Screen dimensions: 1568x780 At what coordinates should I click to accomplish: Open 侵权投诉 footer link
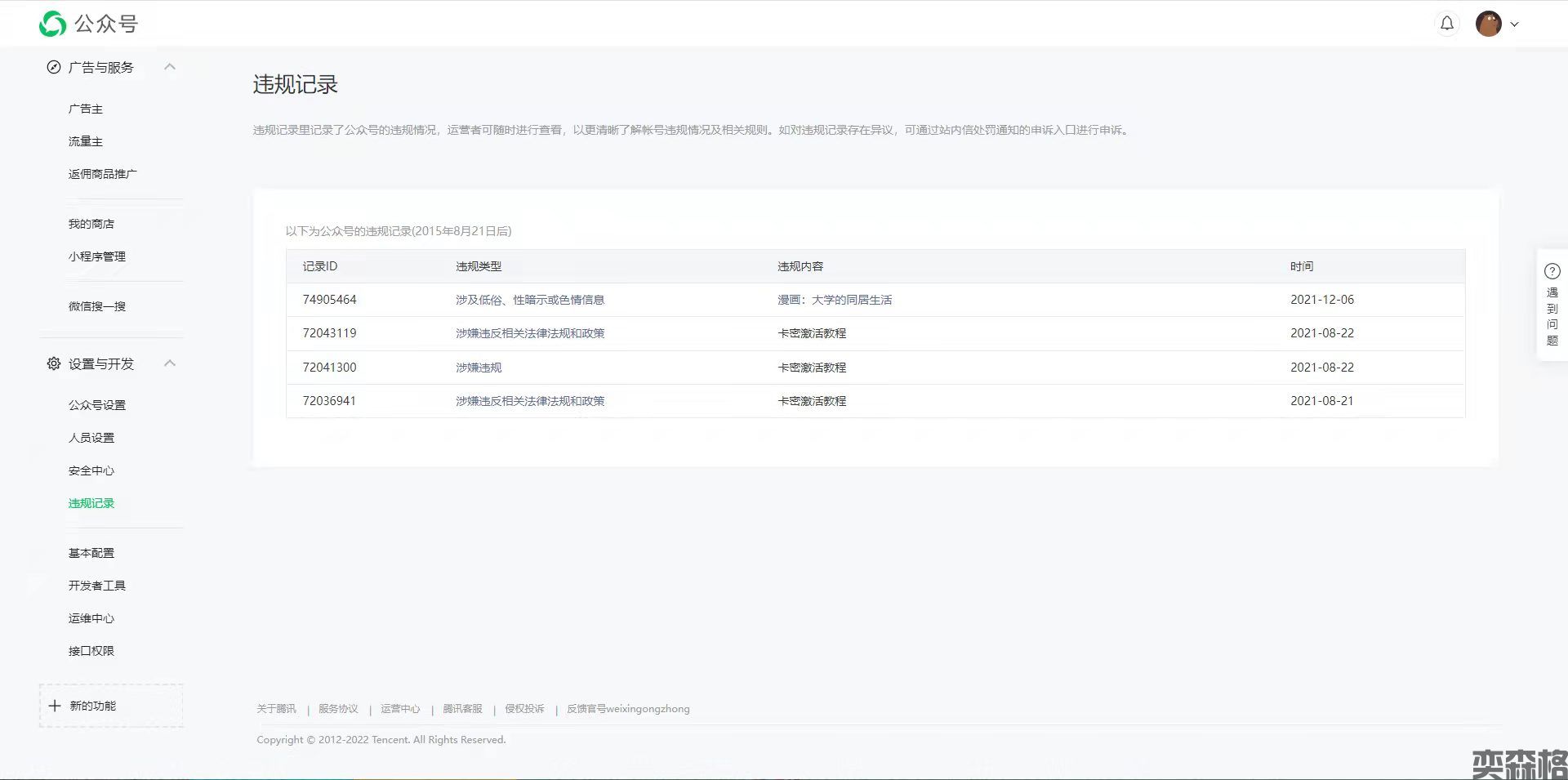click(524, 709)
